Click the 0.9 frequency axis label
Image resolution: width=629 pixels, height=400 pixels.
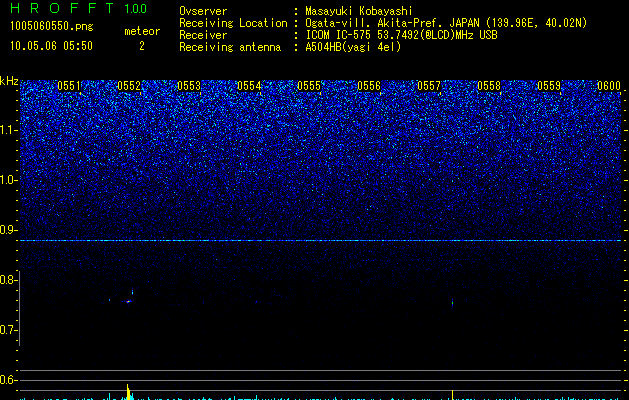(x=7, y=230)
